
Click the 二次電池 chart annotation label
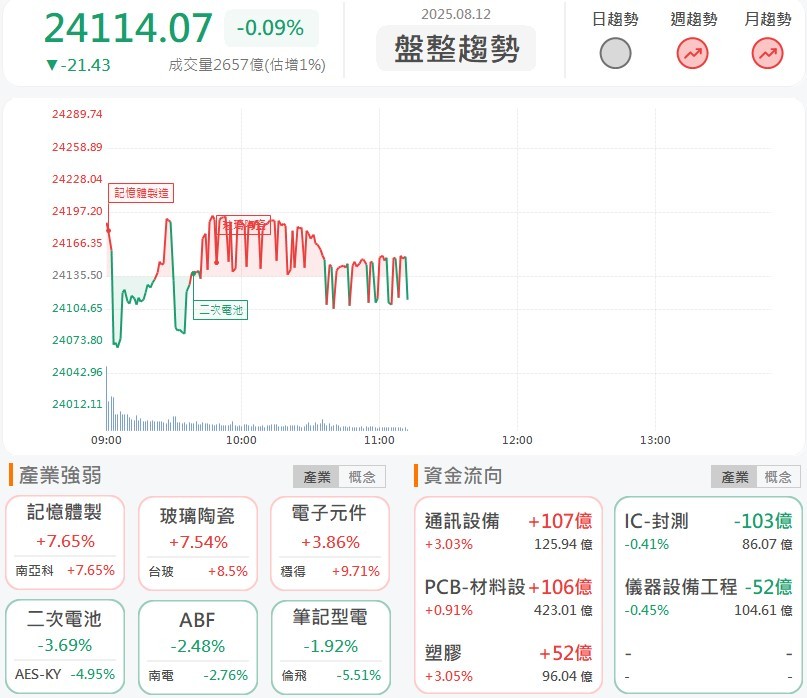tap(220, 310)
